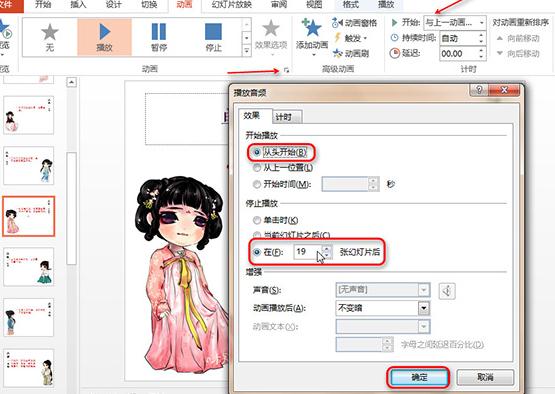Open the 幻灯片放映 ribbon tab
This screenshot has width=555, height=394.
232,5
